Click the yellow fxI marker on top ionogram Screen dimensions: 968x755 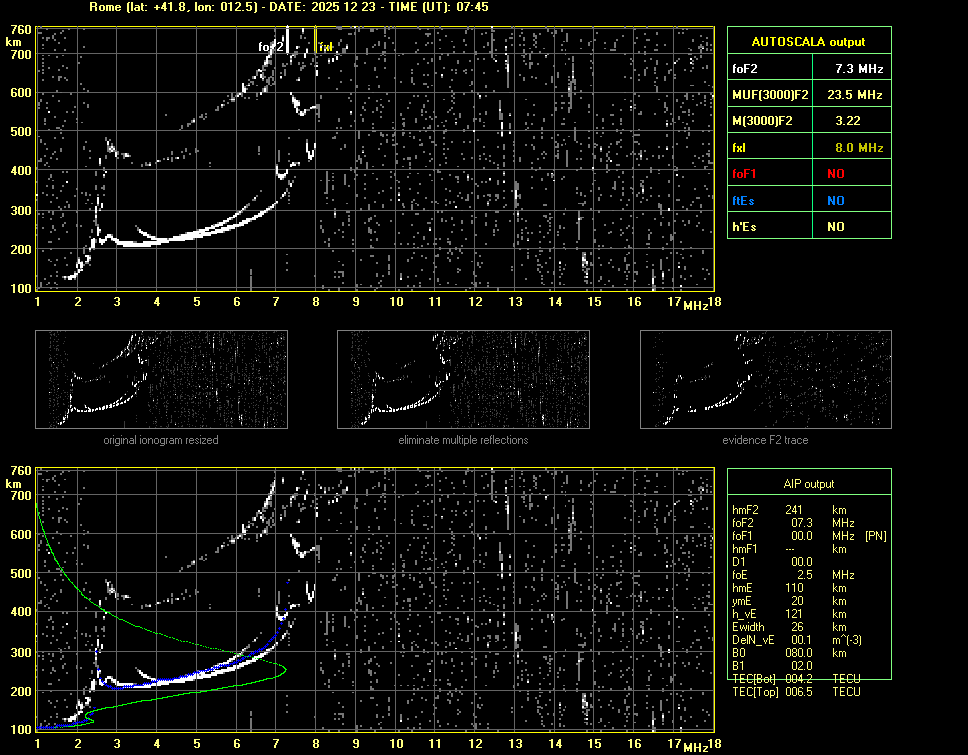(324, 47)
